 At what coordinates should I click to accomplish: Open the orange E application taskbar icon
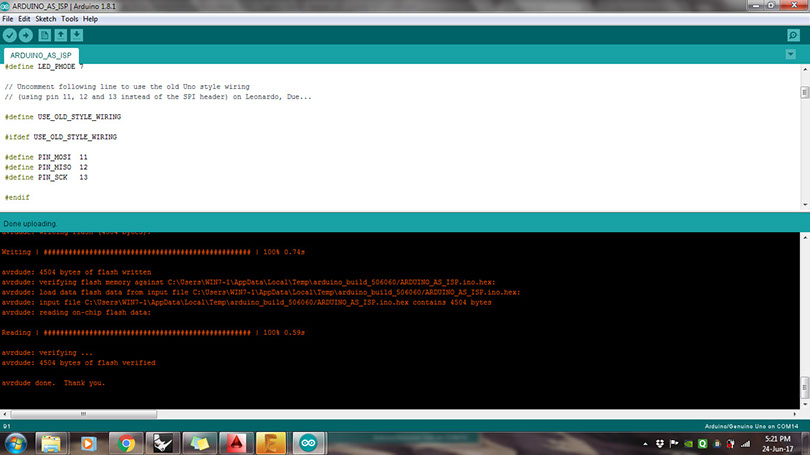coord(271,444)
